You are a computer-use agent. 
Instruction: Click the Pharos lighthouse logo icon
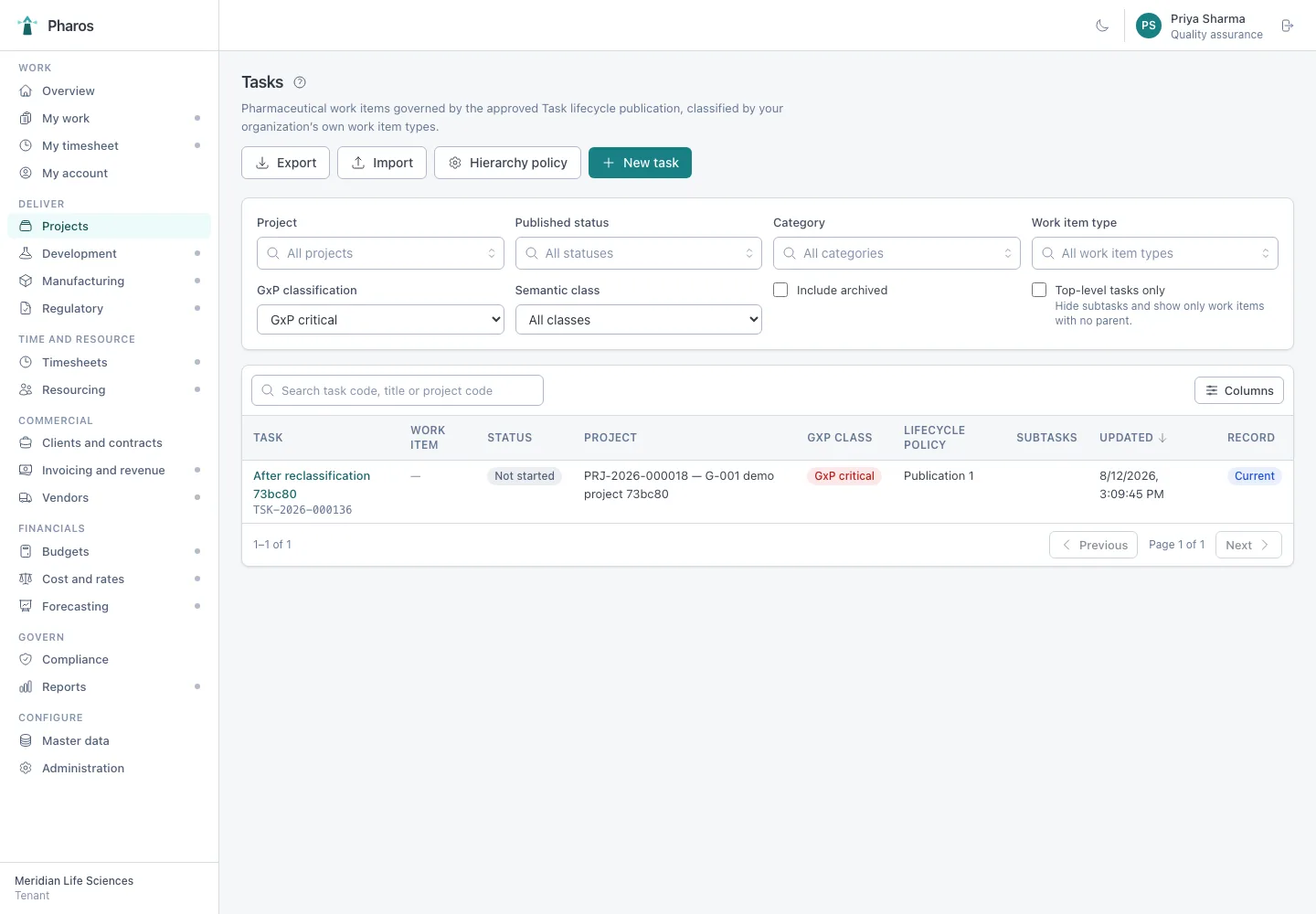coord(27,26)
